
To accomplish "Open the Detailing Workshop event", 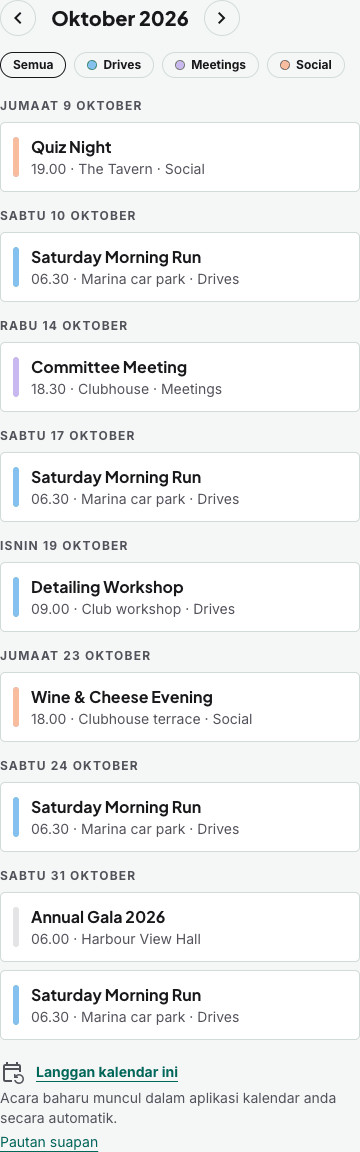I will click(x=180, y=597).
